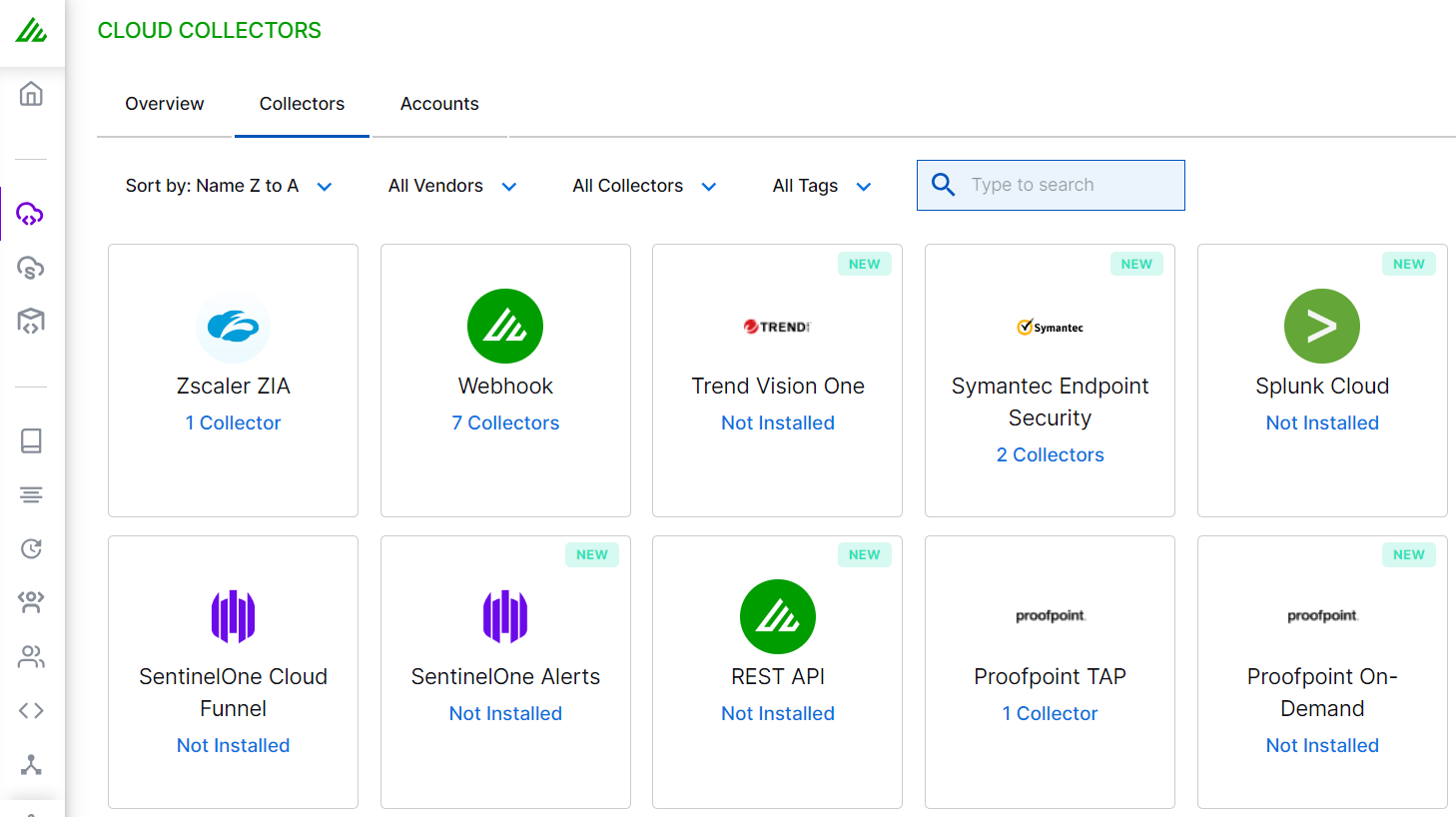The width and height of the screenshot is (1456, 817).
Task: Click Not Installed under Splunk Cloud
Action: tap(1322, 422)
